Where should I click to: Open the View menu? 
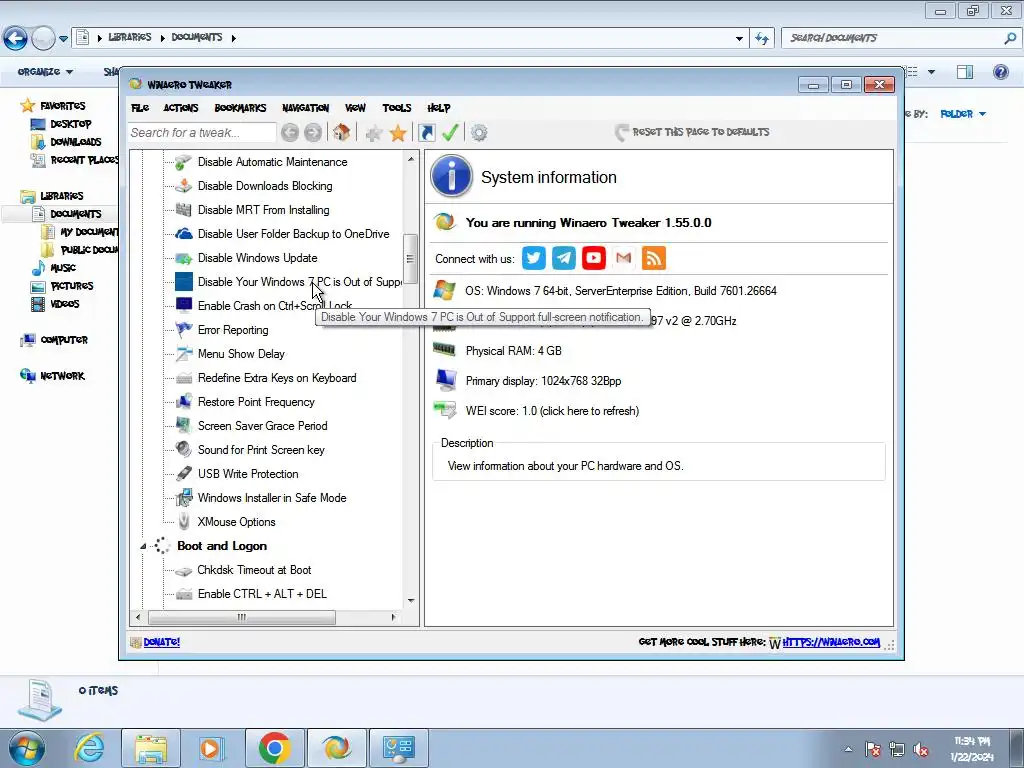tap(355, 108)
